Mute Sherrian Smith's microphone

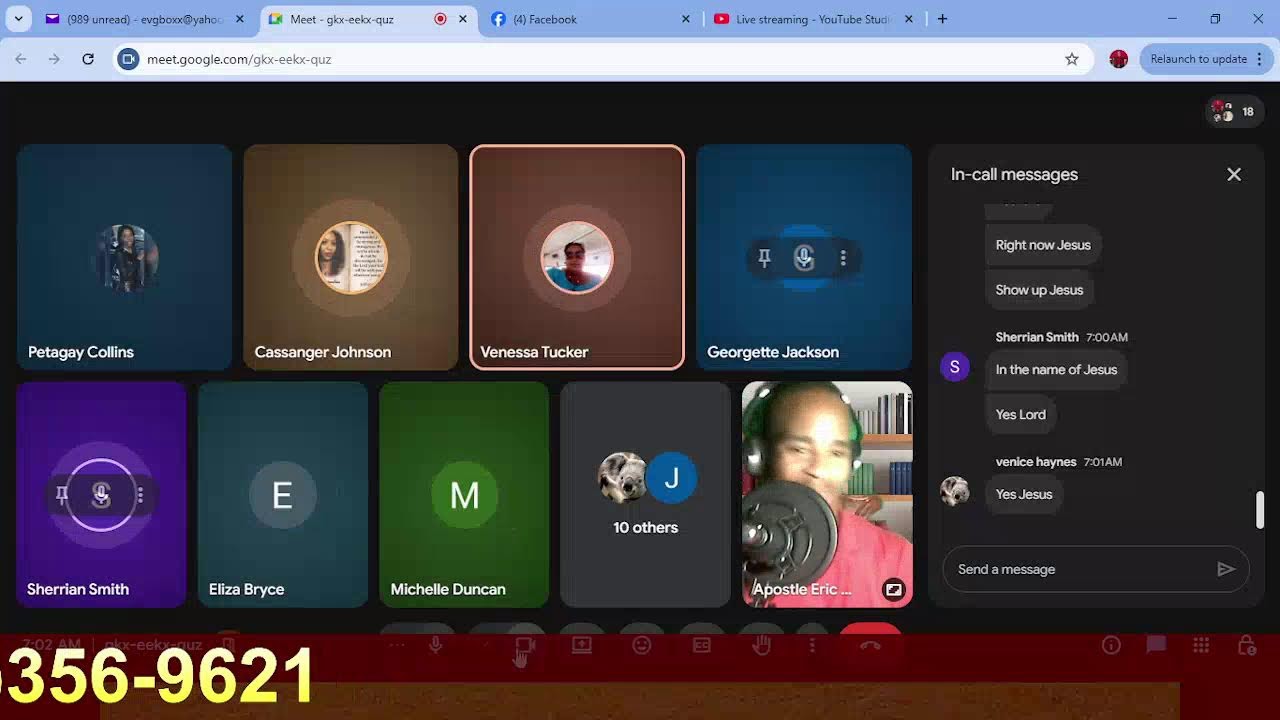coord(101,495)
